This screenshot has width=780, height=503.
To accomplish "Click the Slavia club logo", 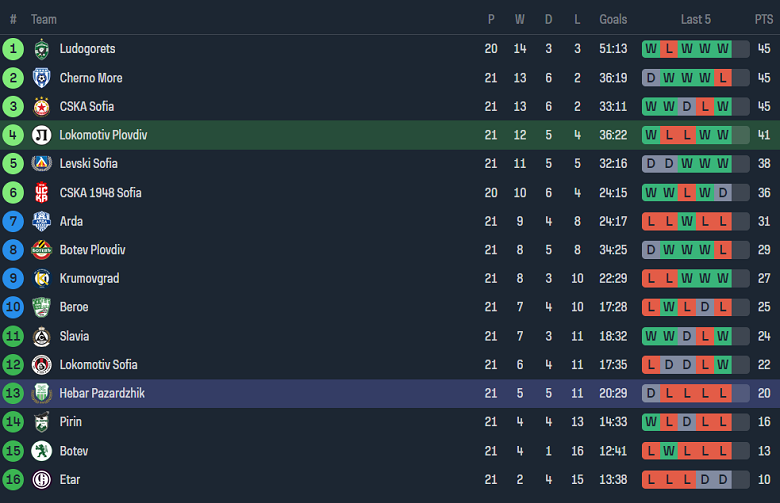I will pyautogui.click(x=42, y=336).
